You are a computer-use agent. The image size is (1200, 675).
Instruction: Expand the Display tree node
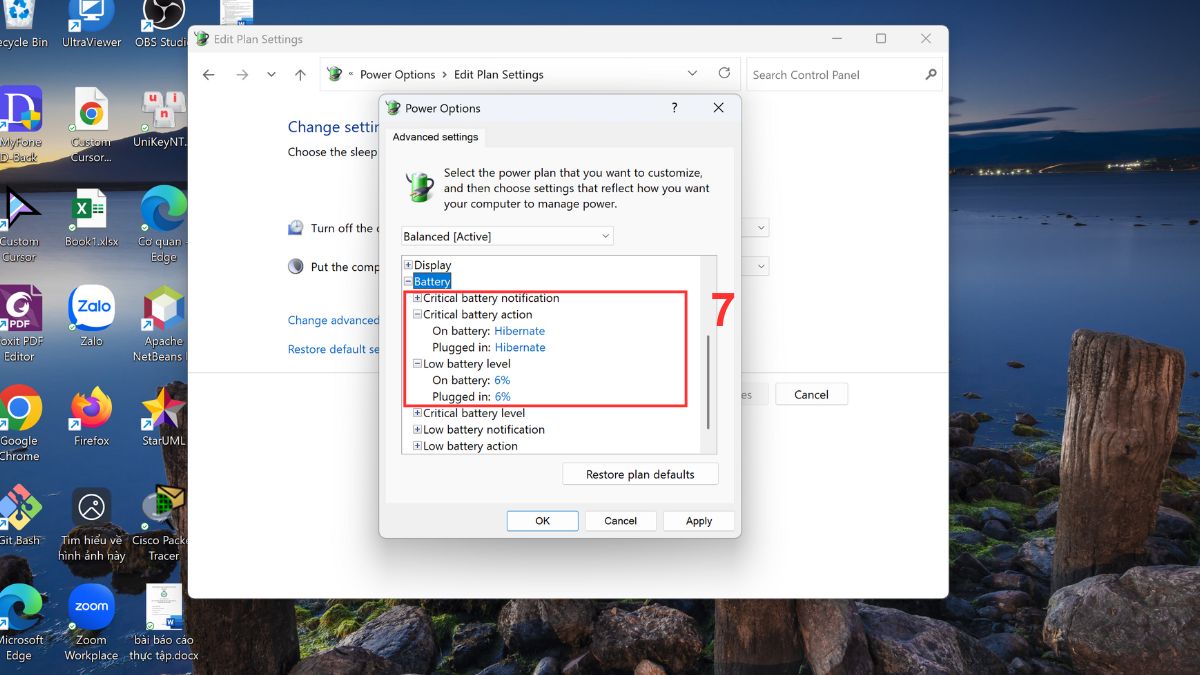408,265
